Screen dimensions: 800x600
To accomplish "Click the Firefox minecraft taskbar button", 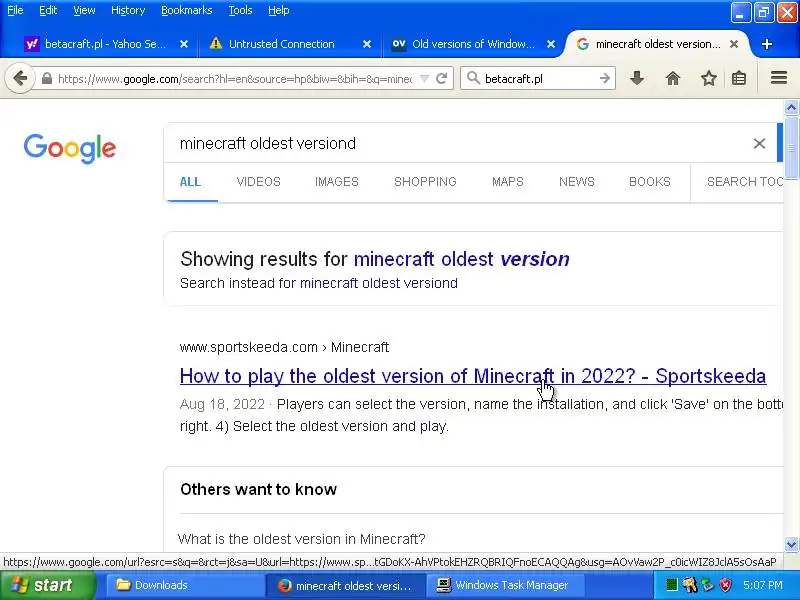I will (345, 585).
